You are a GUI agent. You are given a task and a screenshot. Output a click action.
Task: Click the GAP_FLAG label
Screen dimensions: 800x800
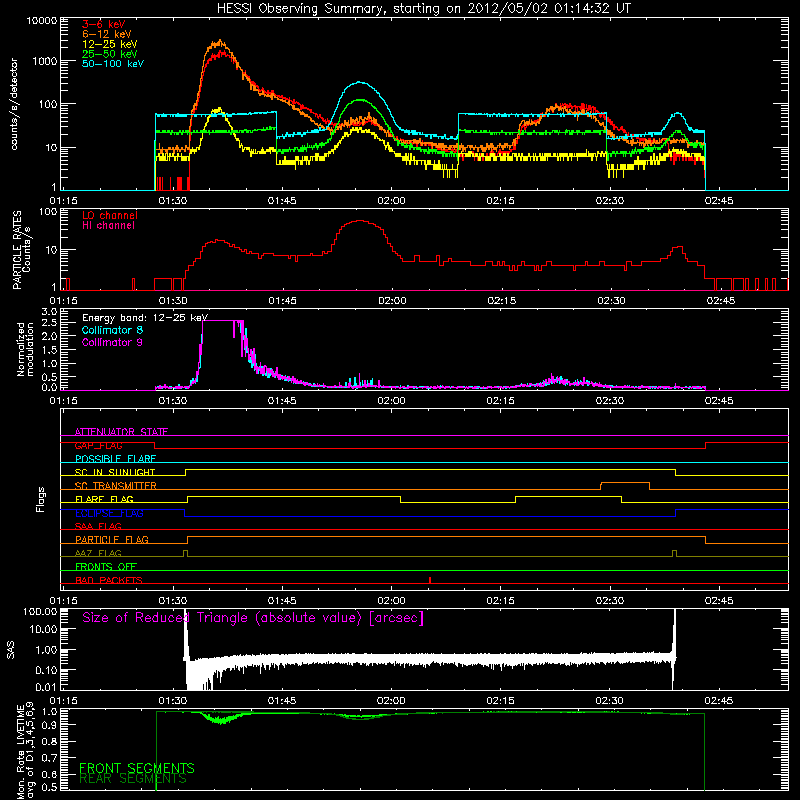(98, 445)
